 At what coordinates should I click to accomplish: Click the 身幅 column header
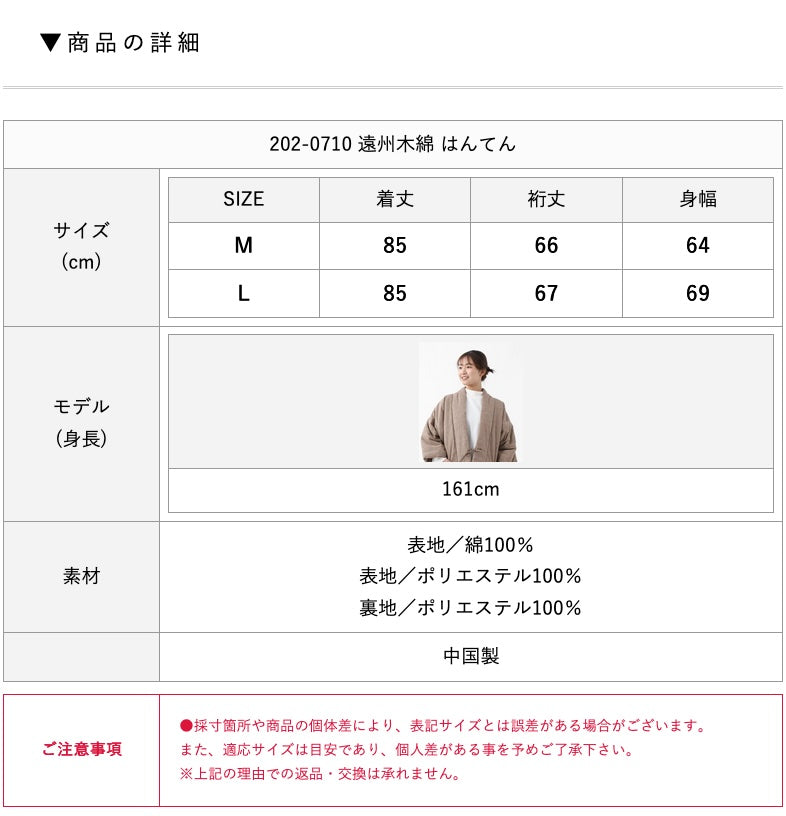click(698, 199)
